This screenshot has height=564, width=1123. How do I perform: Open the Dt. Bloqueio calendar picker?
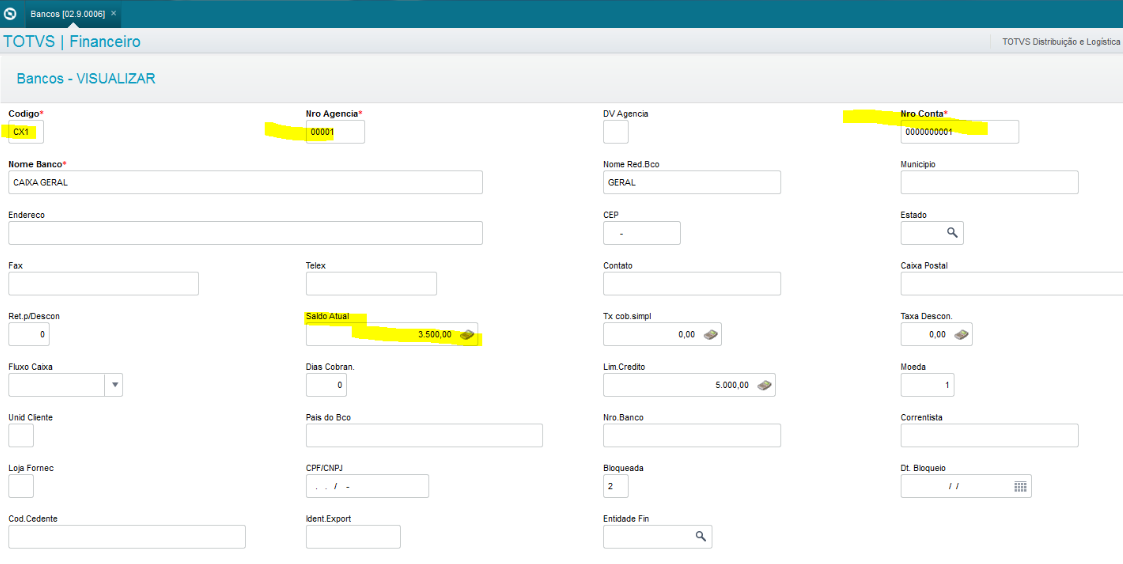tap(1021, 486)
